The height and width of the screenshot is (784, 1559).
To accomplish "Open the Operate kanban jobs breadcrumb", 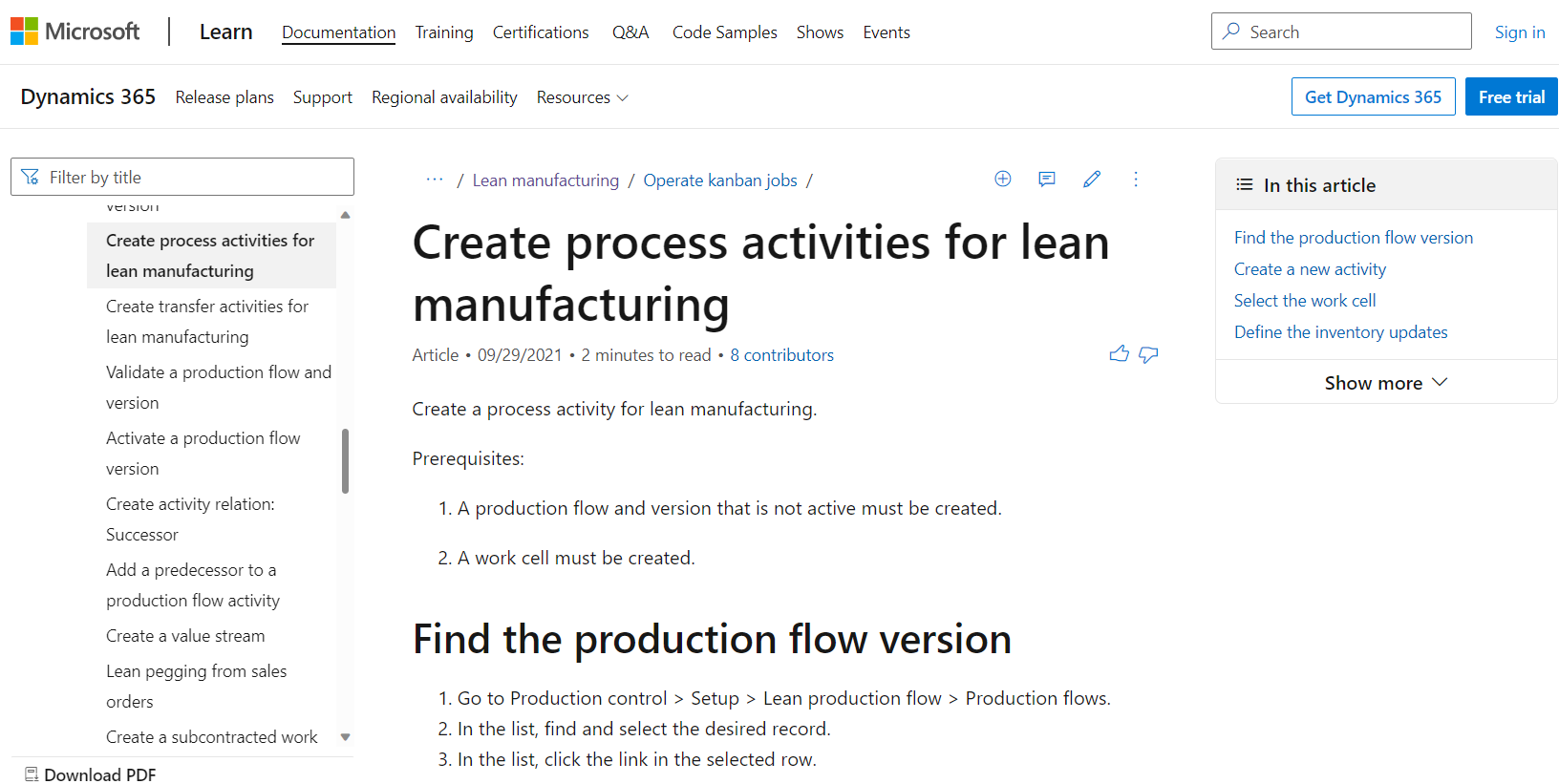I will coord(720,180).
